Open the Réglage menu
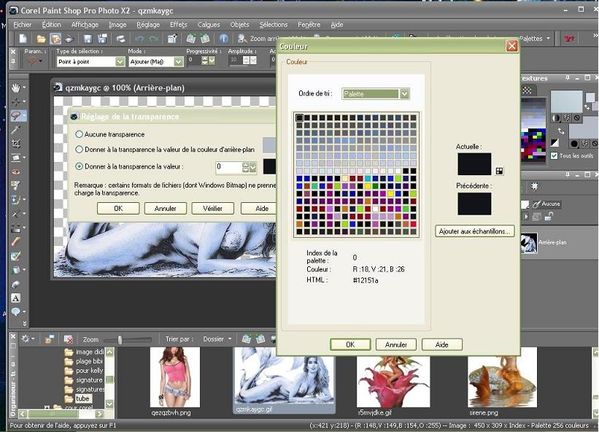 (148, 24)
